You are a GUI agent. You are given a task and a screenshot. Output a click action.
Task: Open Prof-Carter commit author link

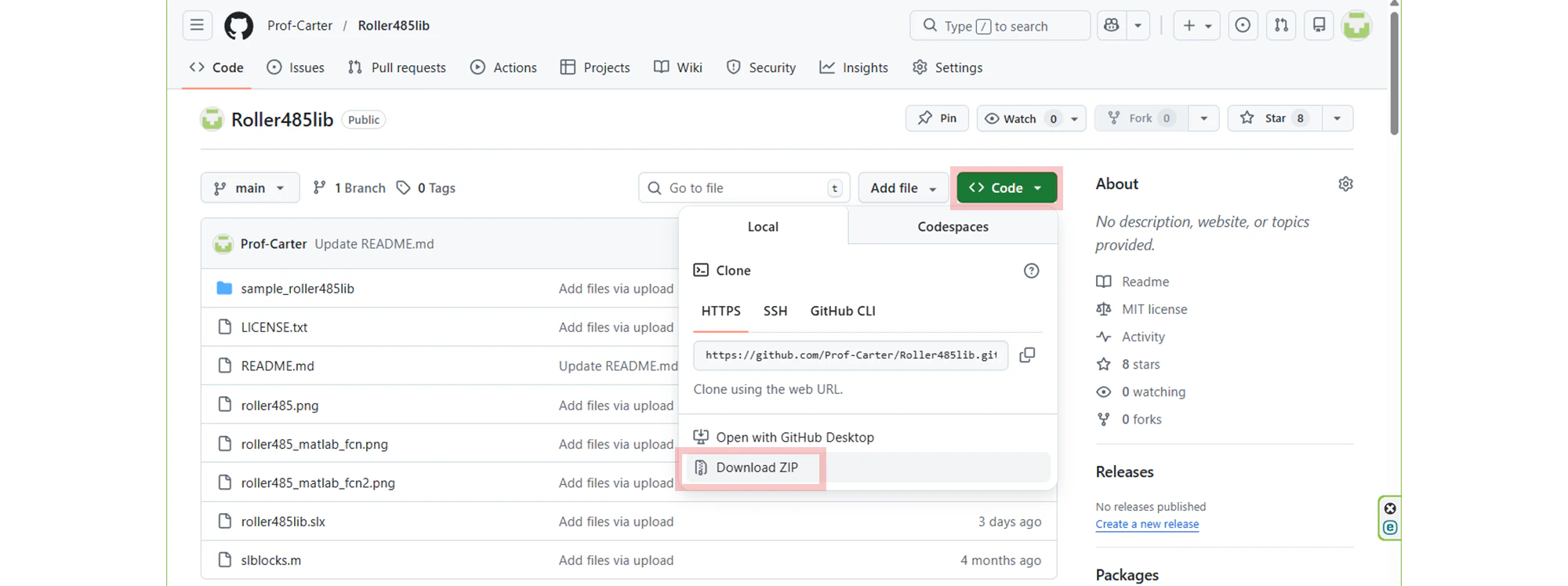click(x=274, y=244)
